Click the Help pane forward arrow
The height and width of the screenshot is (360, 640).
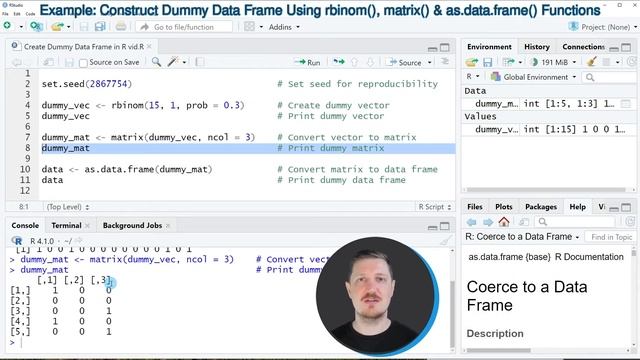coord(488,222)
